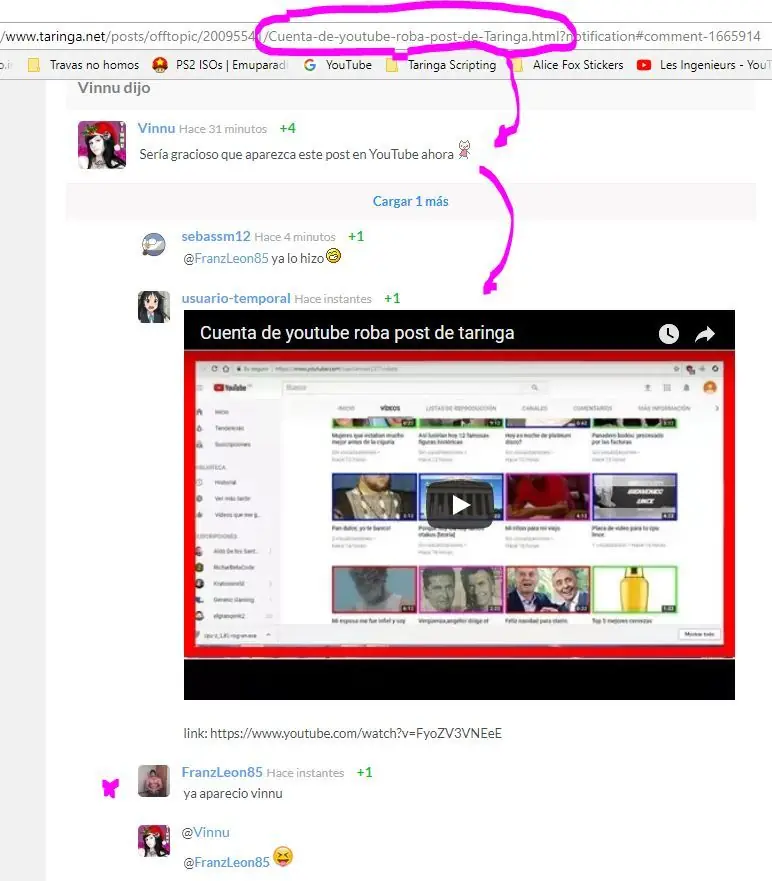Click the laughing emoji in sebassm12's reply
Image resolution: width=772 pixels, height=881 pixels.
334,256
